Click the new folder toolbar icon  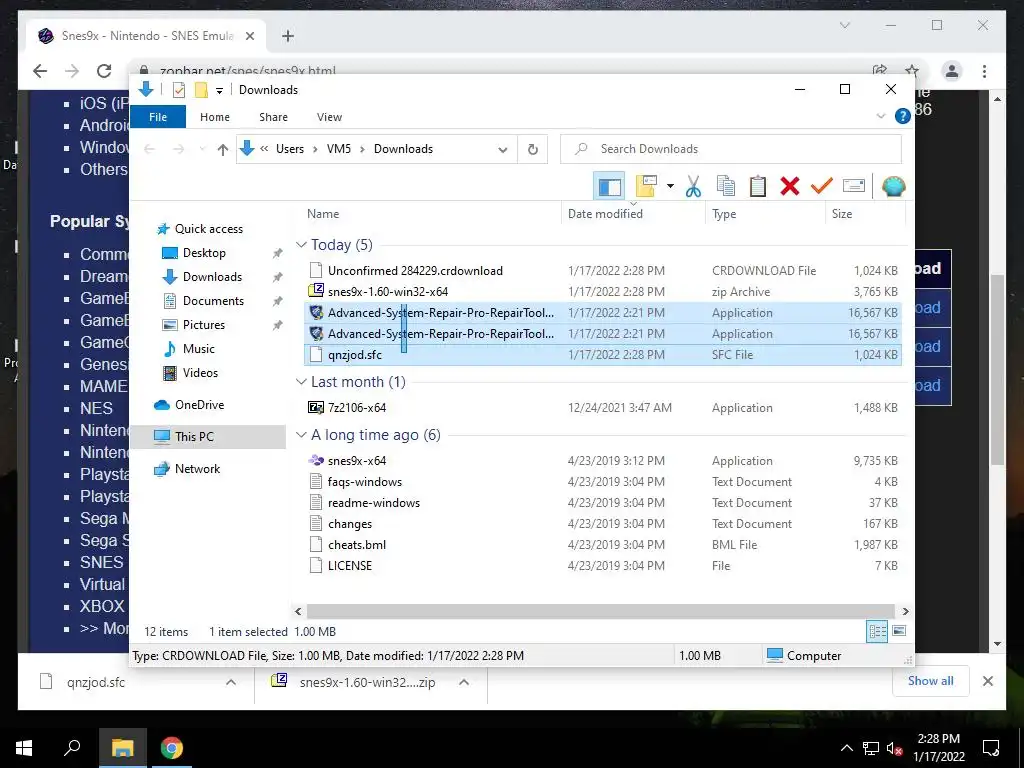(x=646, y=187)
